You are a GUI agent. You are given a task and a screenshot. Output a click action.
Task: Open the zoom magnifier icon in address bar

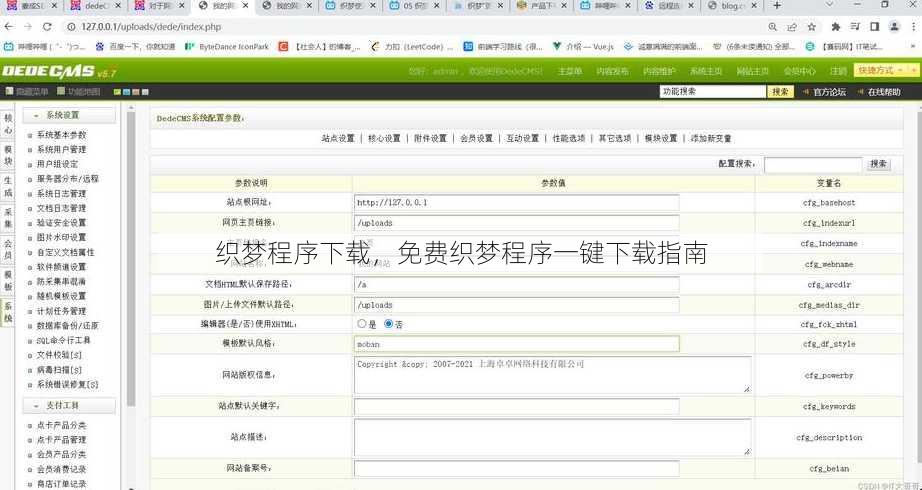point(773,27)
